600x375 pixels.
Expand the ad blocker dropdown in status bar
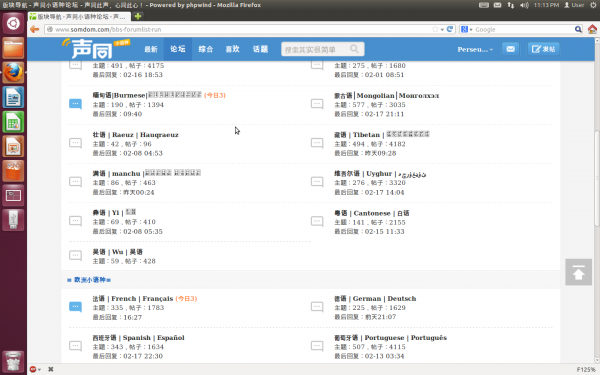click(x=35, y=369)
